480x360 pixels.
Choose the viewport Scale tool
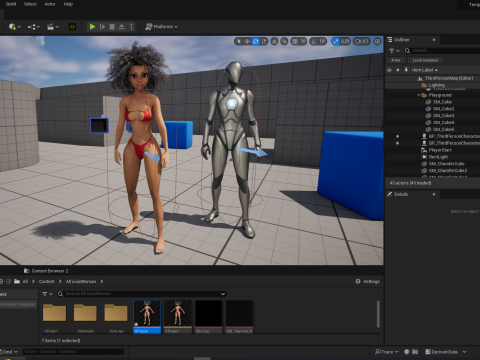(264, 41)
